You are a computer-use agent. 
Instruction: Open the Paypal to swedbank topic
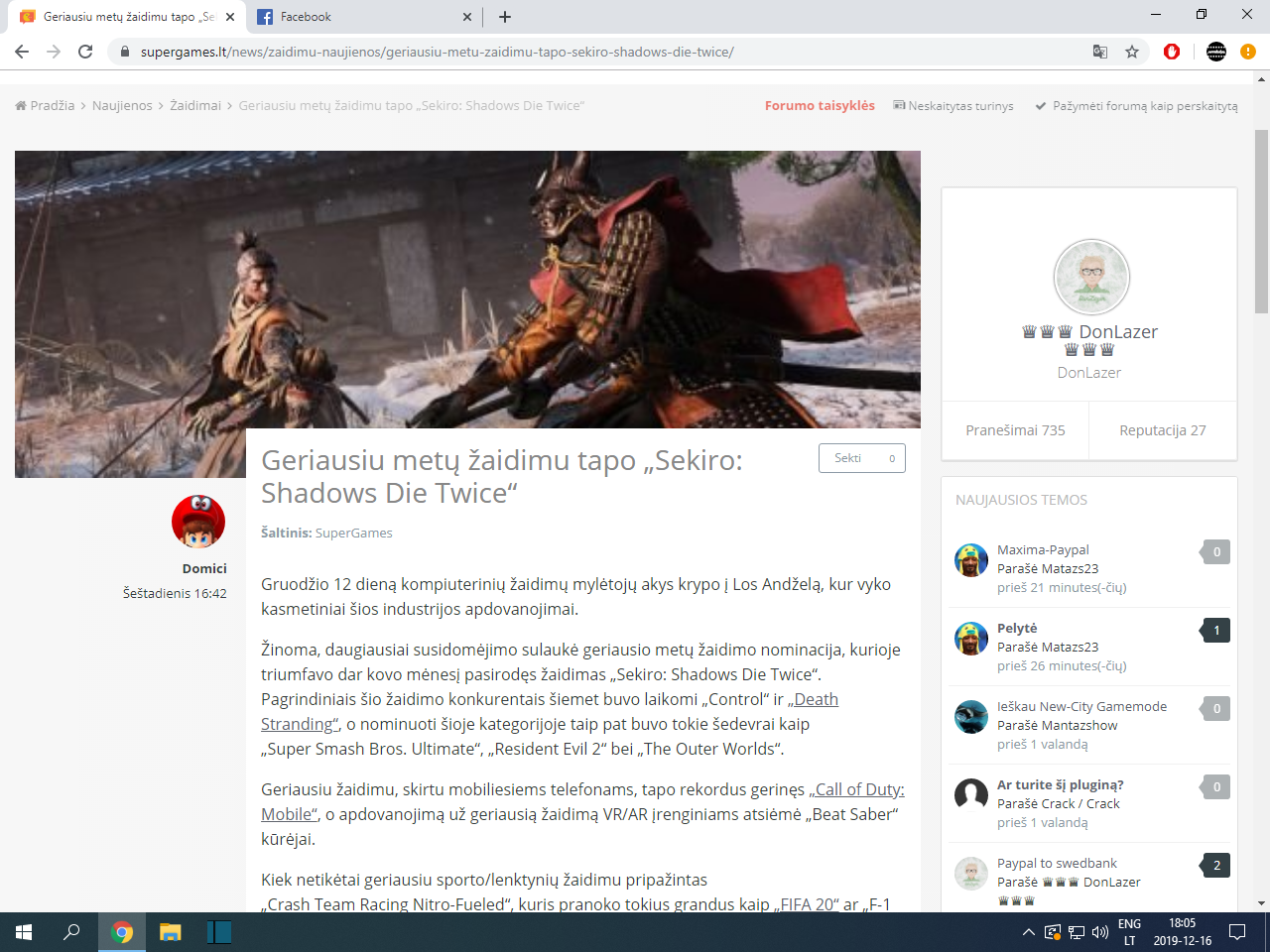point(1057,863)
